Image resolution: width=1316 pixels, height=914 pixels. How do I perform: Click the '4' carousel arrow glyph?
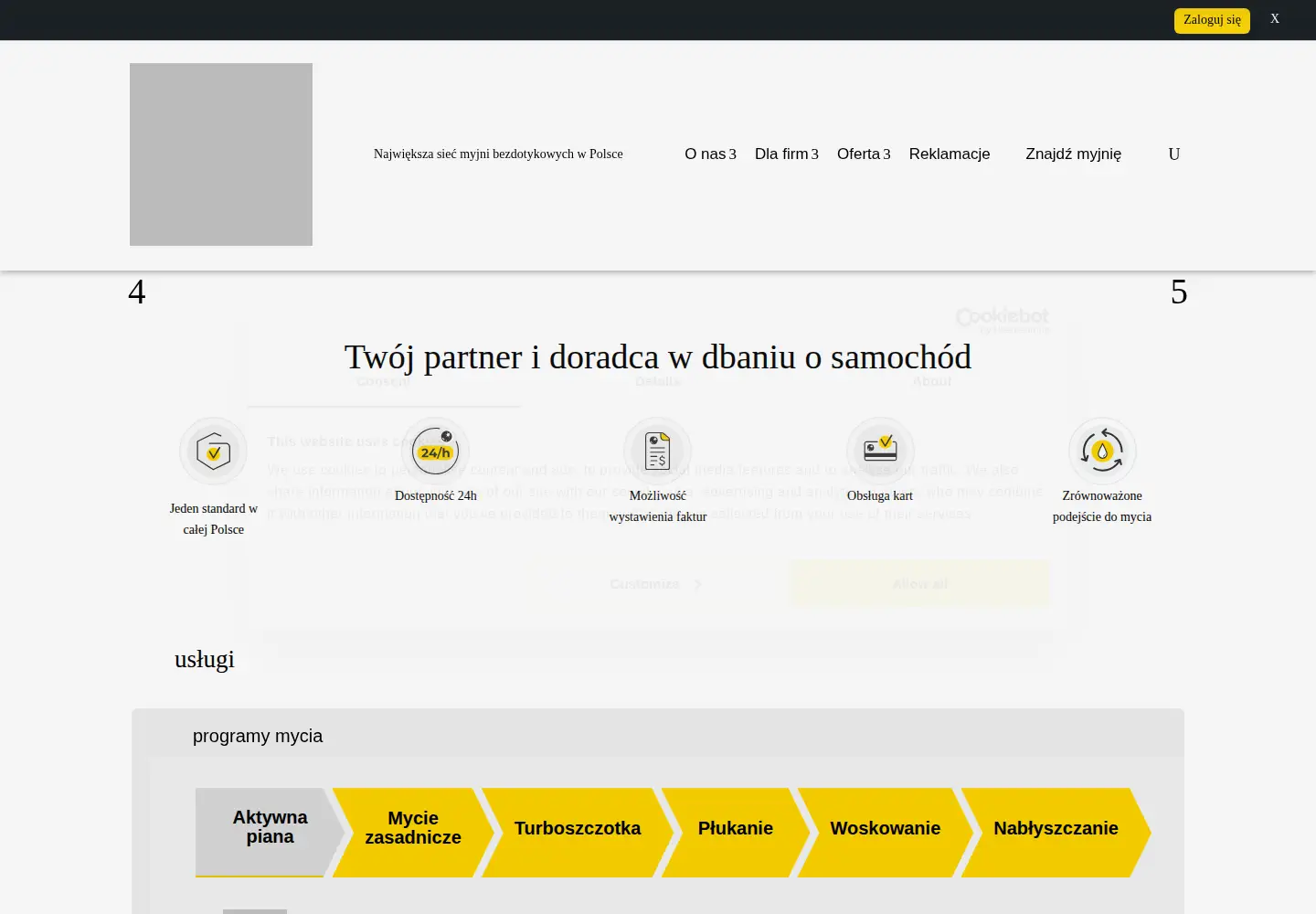[137, 292]
